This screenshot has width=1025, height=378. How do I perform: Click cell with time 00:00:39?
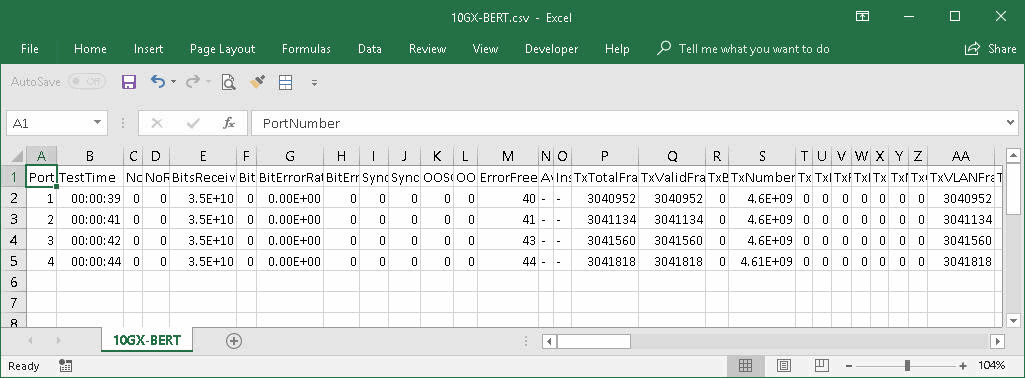(90, 199)
